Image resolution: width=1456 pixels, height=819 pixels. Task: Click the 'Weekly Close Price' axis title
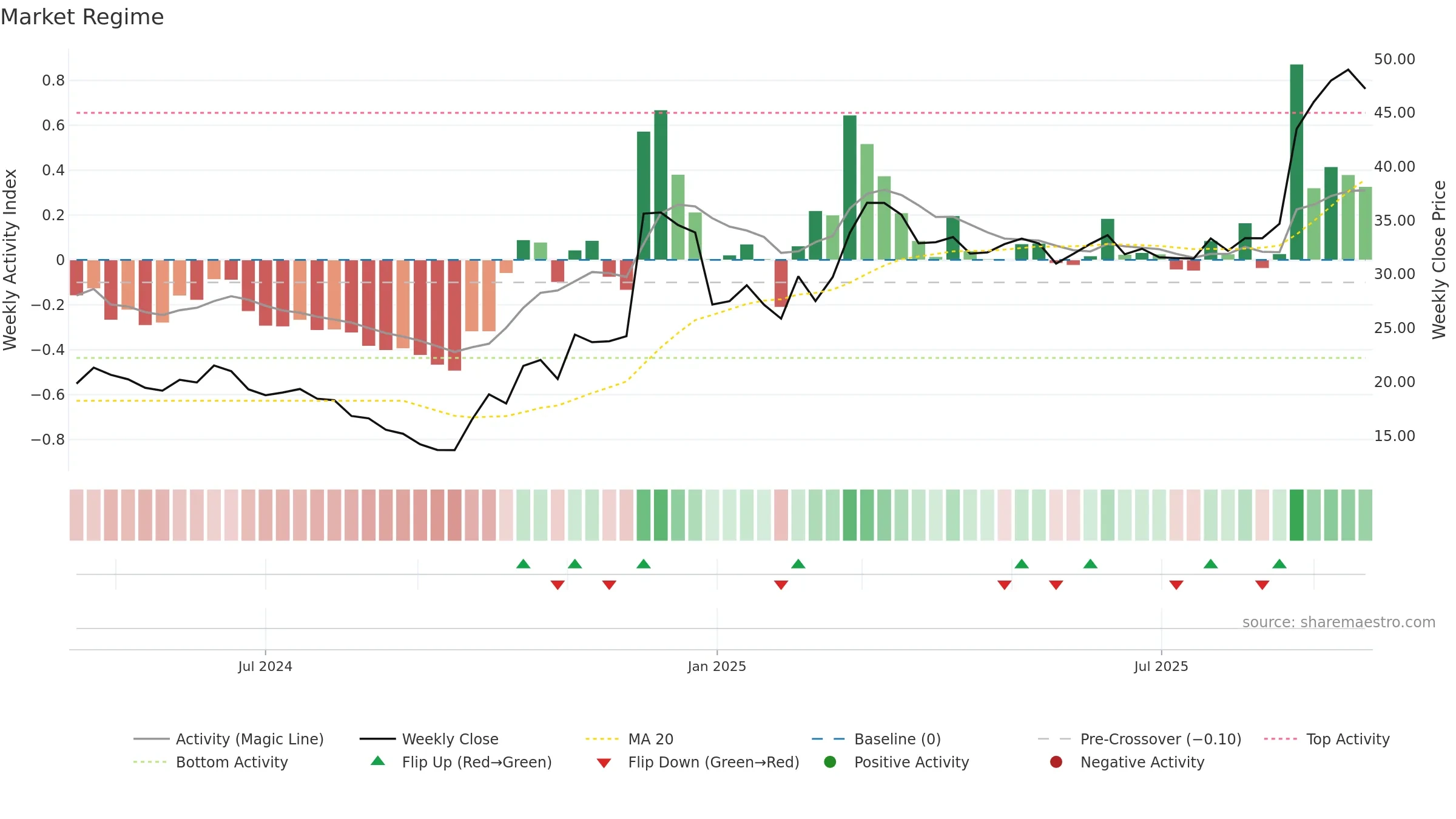pos(1439,260)
